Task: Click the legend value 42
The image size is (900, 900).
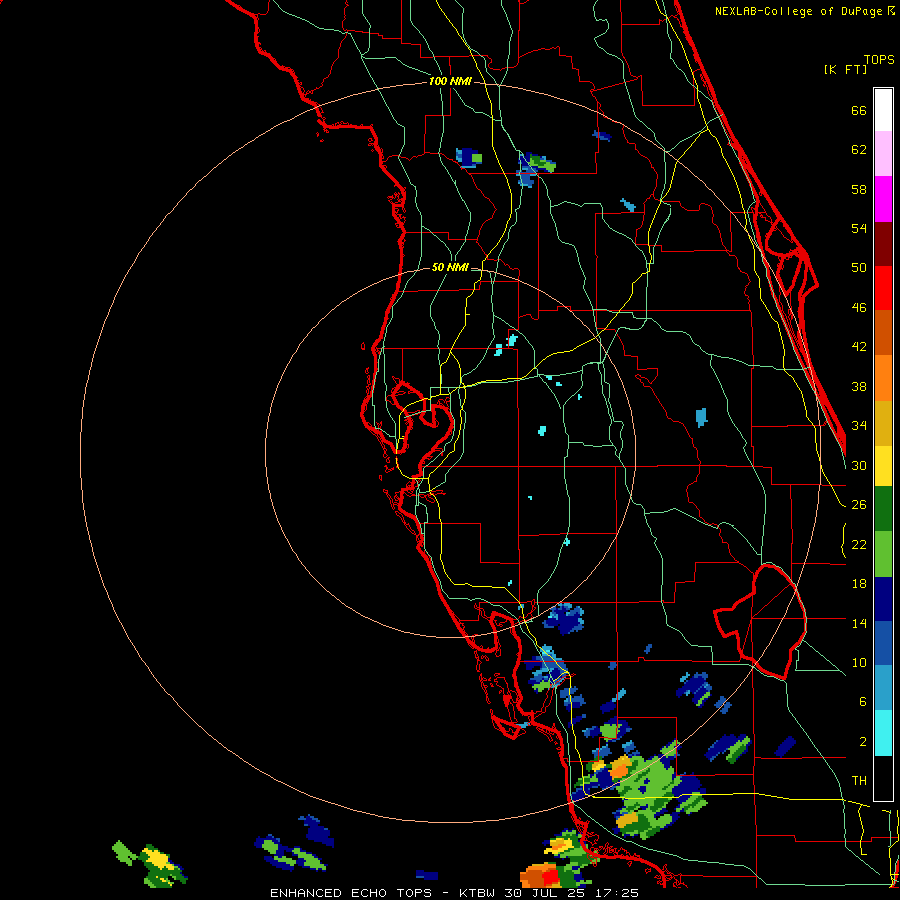Action: click(859, 346)
